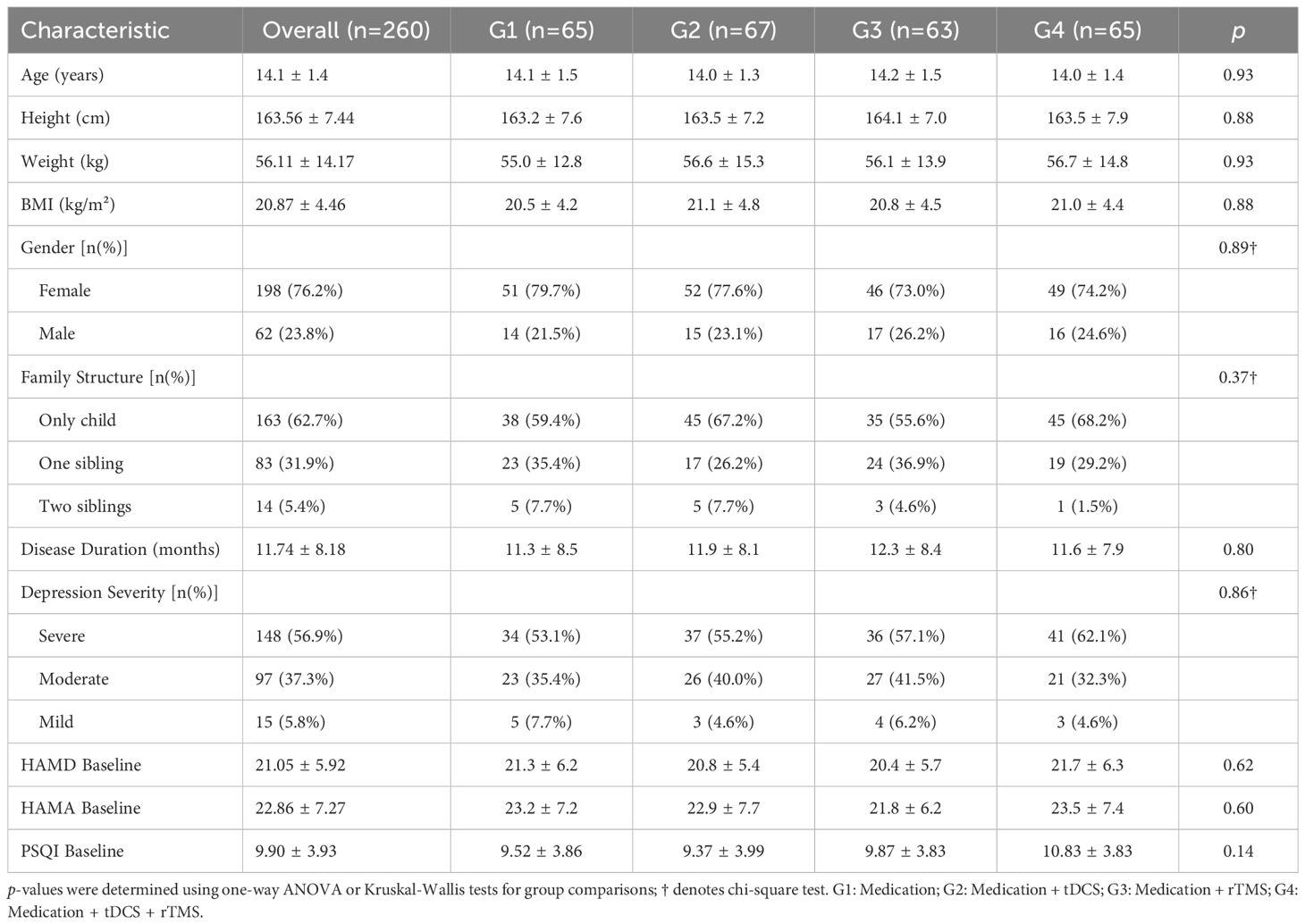1305x924 pixels.
Task: Click the Depression Severity [n(%)] label
Action: pyautogui.click(x=119, y=592)
